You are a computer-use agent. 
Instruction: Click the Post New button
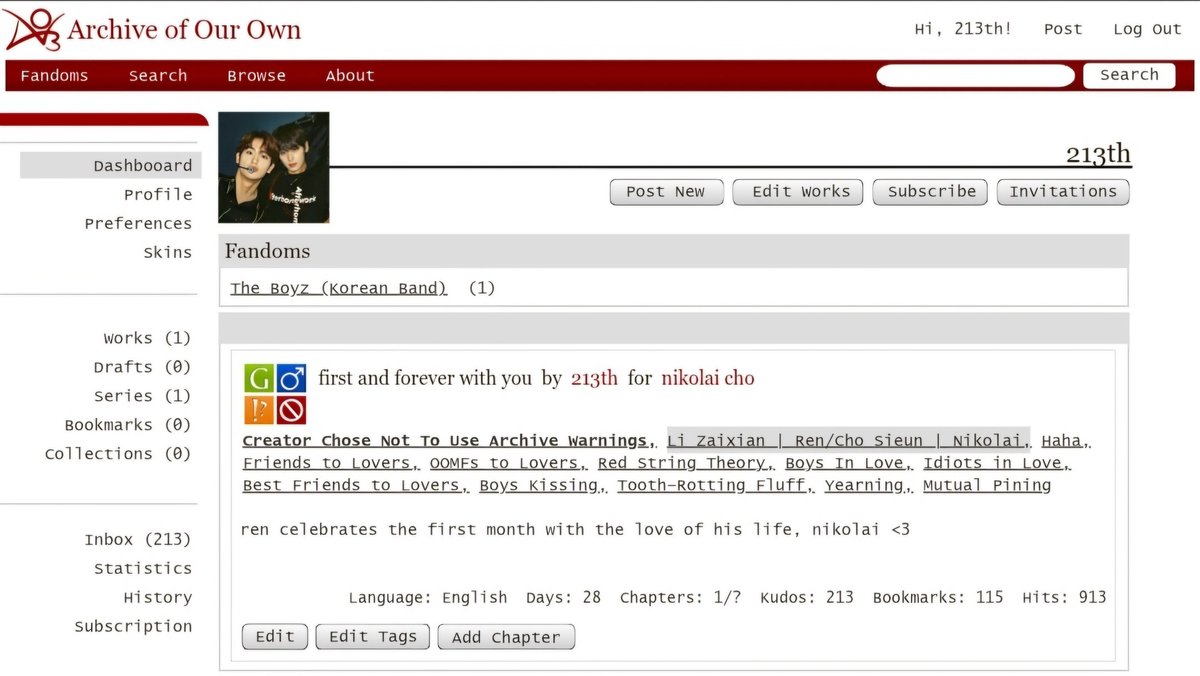click(x=666, y=192)
